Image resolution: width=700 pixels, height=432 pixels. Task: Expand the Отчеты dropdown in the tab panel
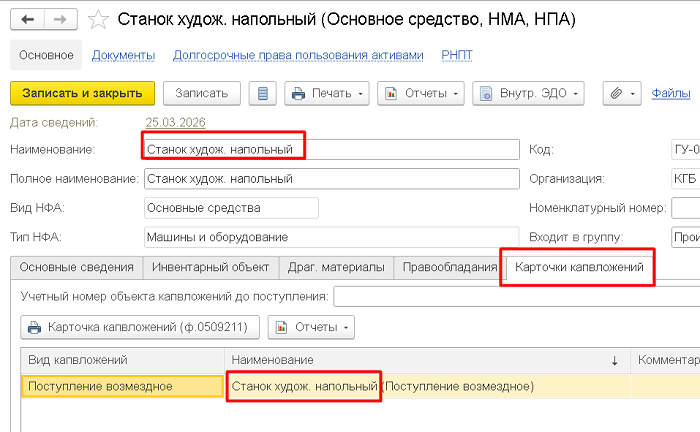pyautogui.click(x=311, y=326)
